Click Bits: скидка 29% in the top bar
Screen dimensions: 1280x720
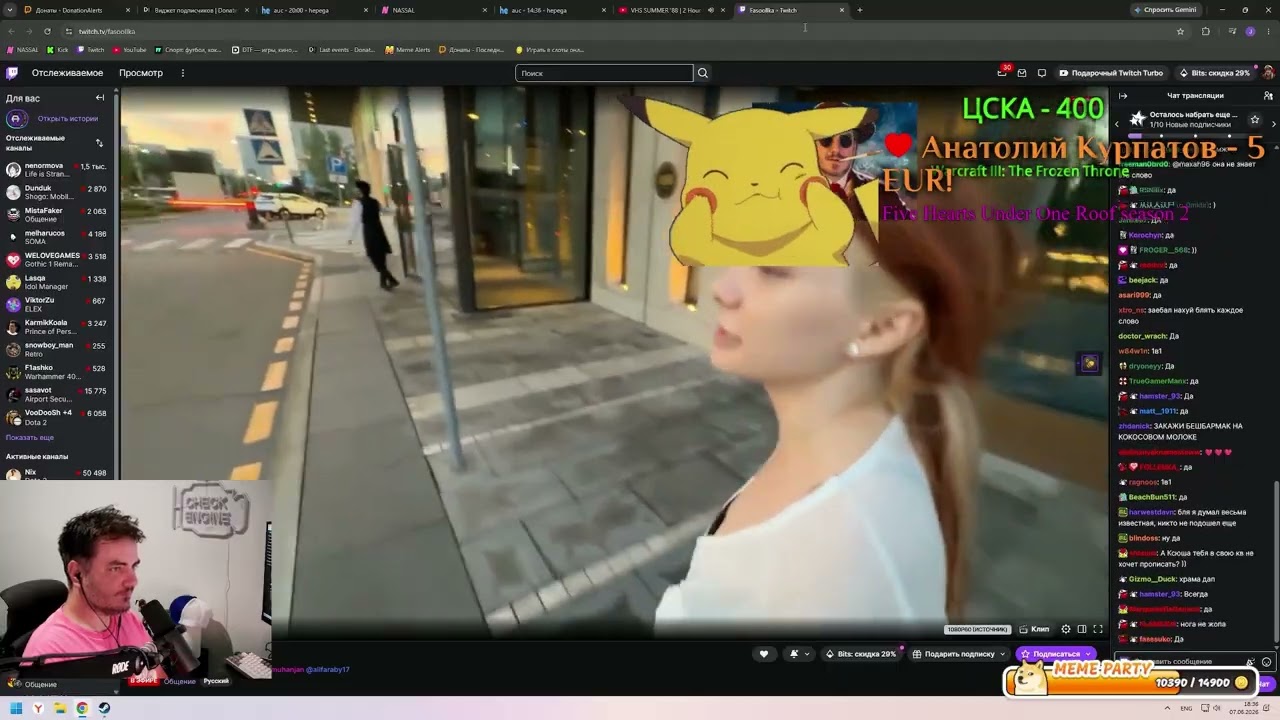point(1214,73)
